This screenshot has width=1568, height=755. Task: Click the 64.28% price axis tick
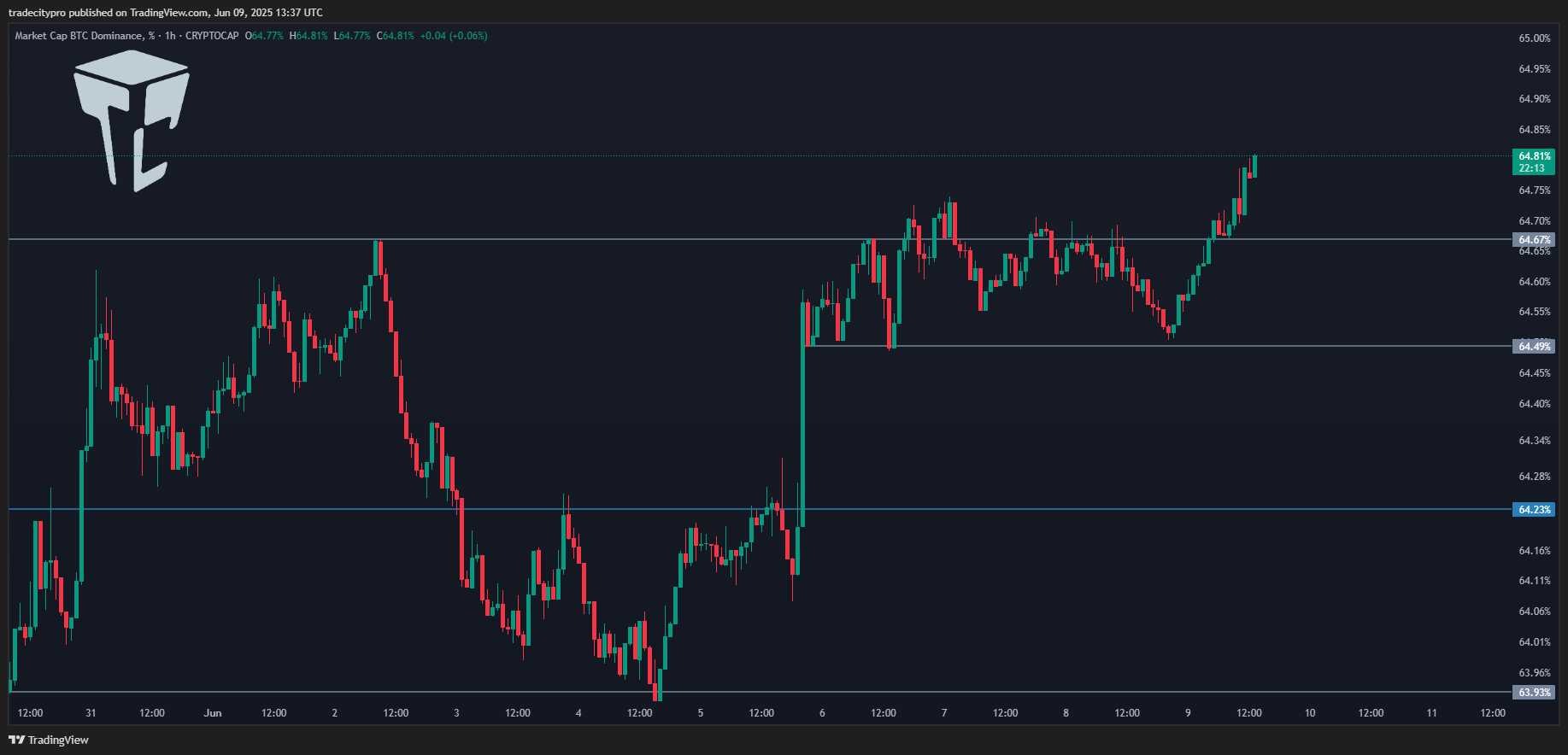coord(1535,477)
